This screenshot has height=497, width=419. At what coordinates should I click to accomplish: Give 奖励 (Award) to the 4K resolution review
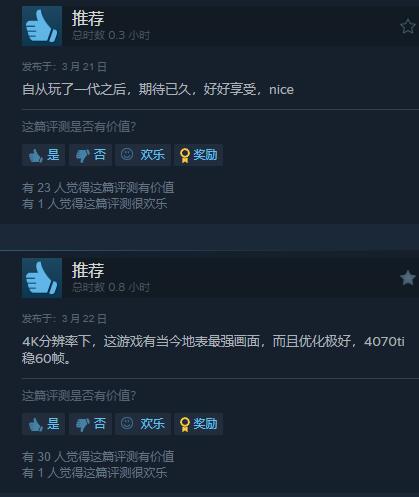coord(199,424)
